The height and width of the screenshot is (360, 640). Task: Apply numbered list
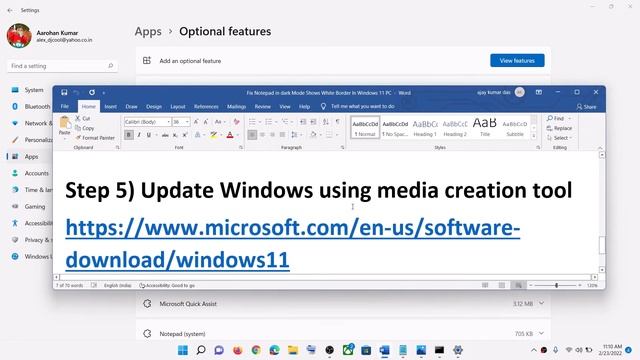pyautogui.click(x=268, y=122)
